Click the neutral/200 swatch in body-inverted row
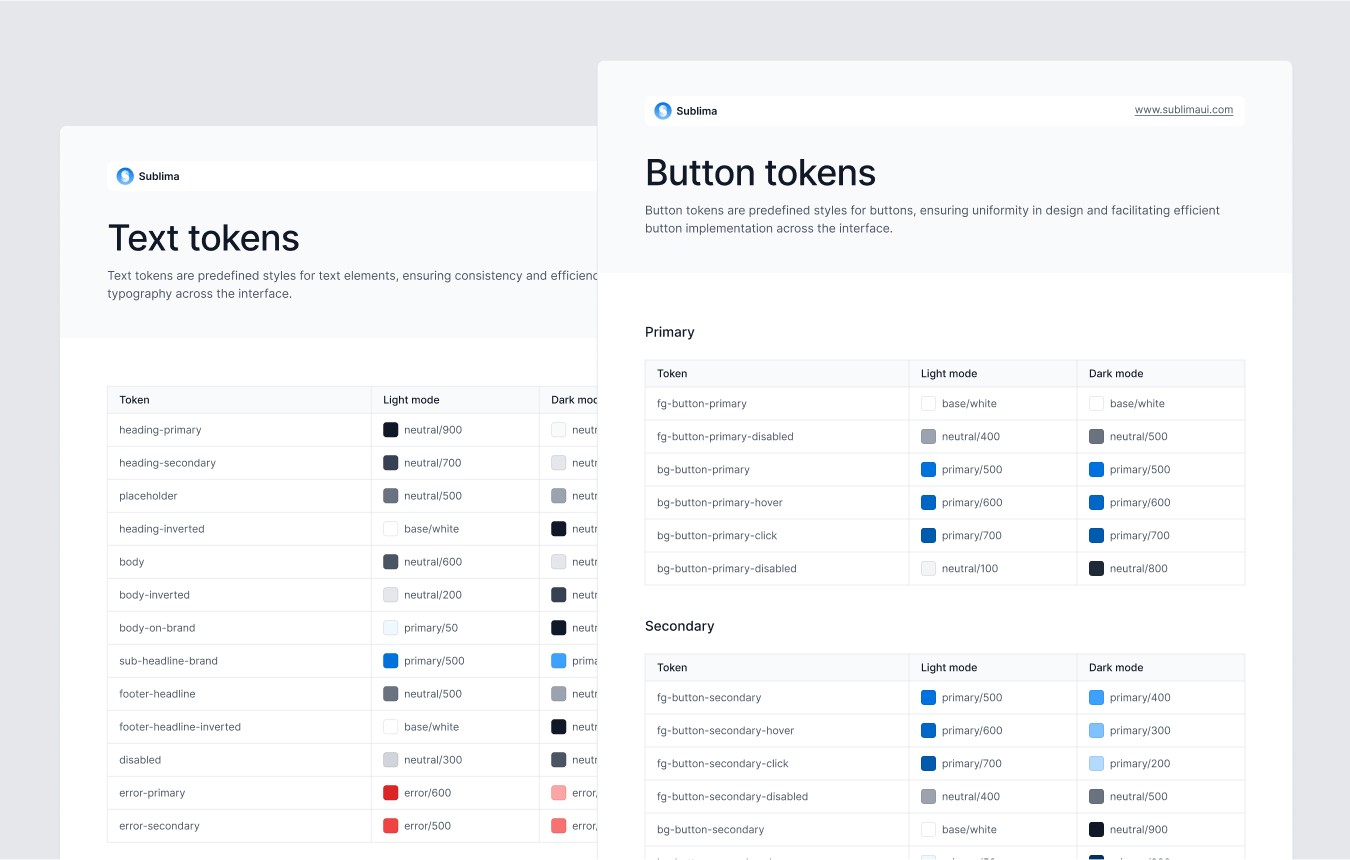 (x=390, y=595)
